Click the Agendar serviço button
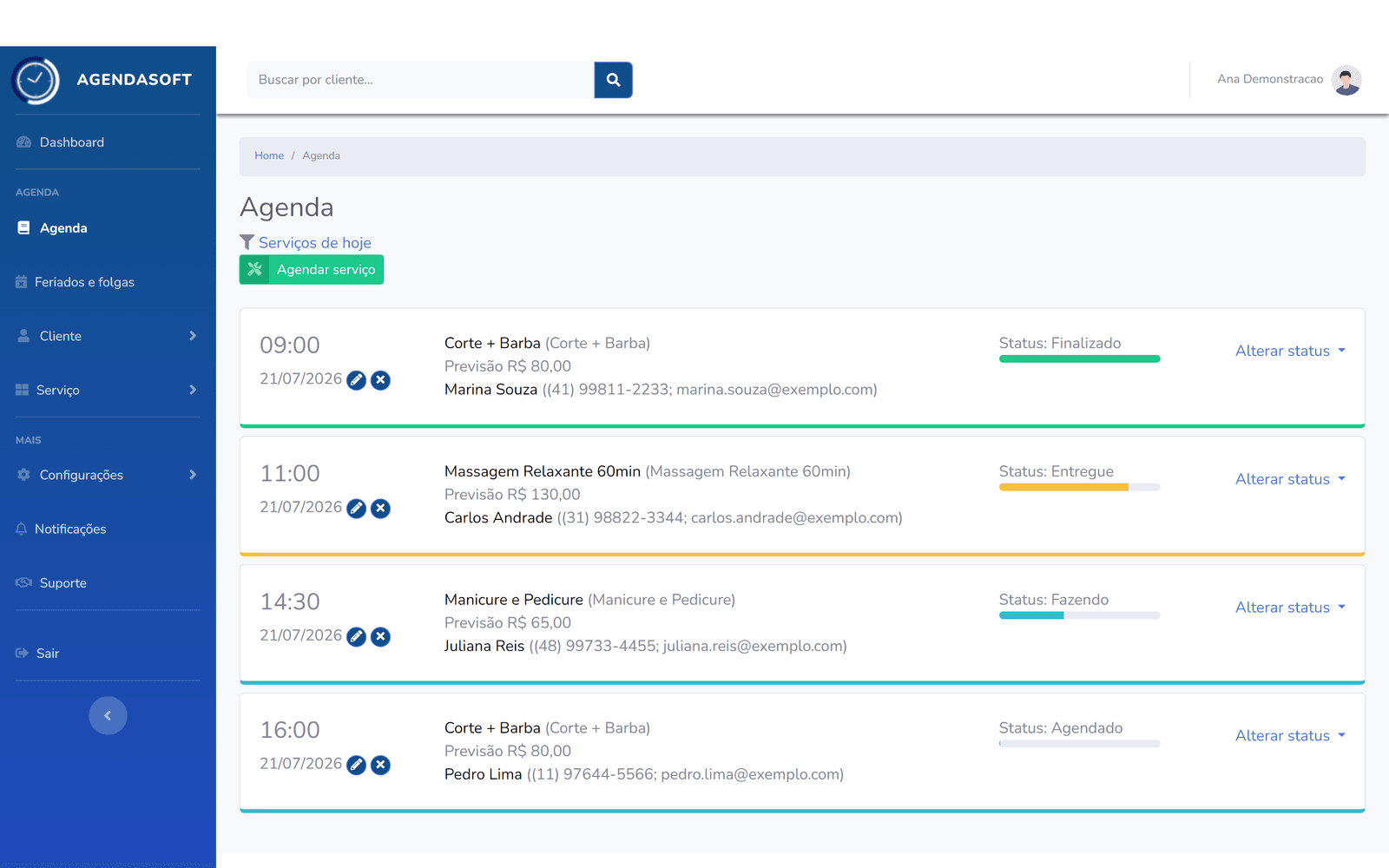Screen dimensions: 1389x868 tap(312, 269)
